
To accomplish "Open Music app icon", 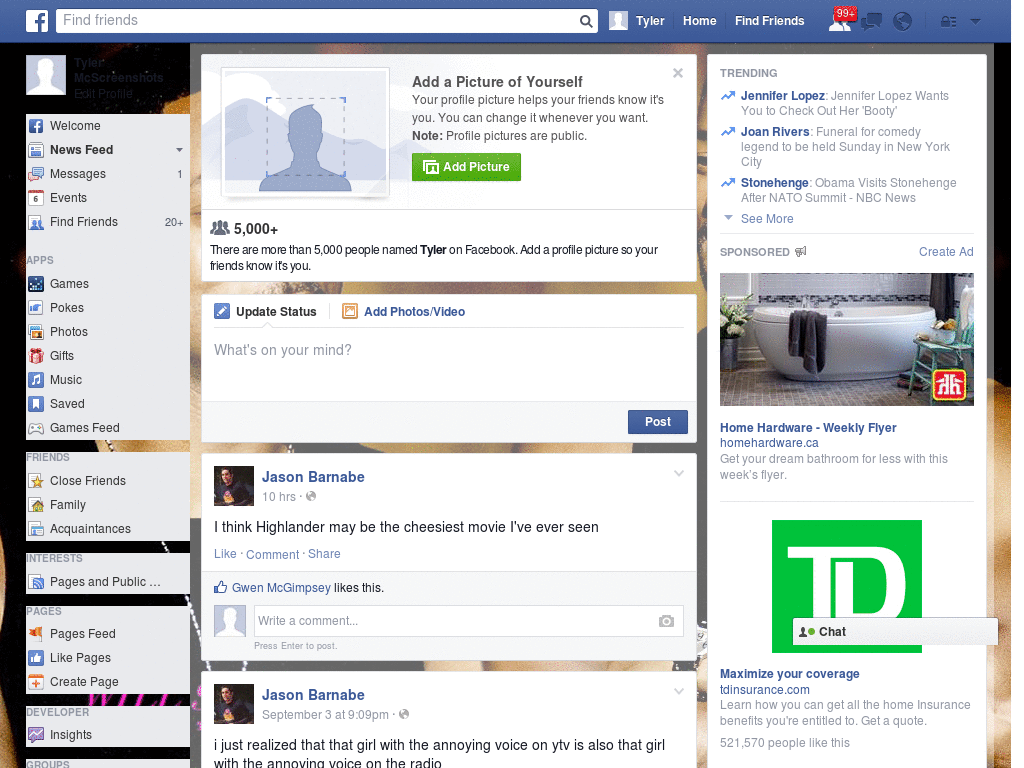I will coord(36,380).
